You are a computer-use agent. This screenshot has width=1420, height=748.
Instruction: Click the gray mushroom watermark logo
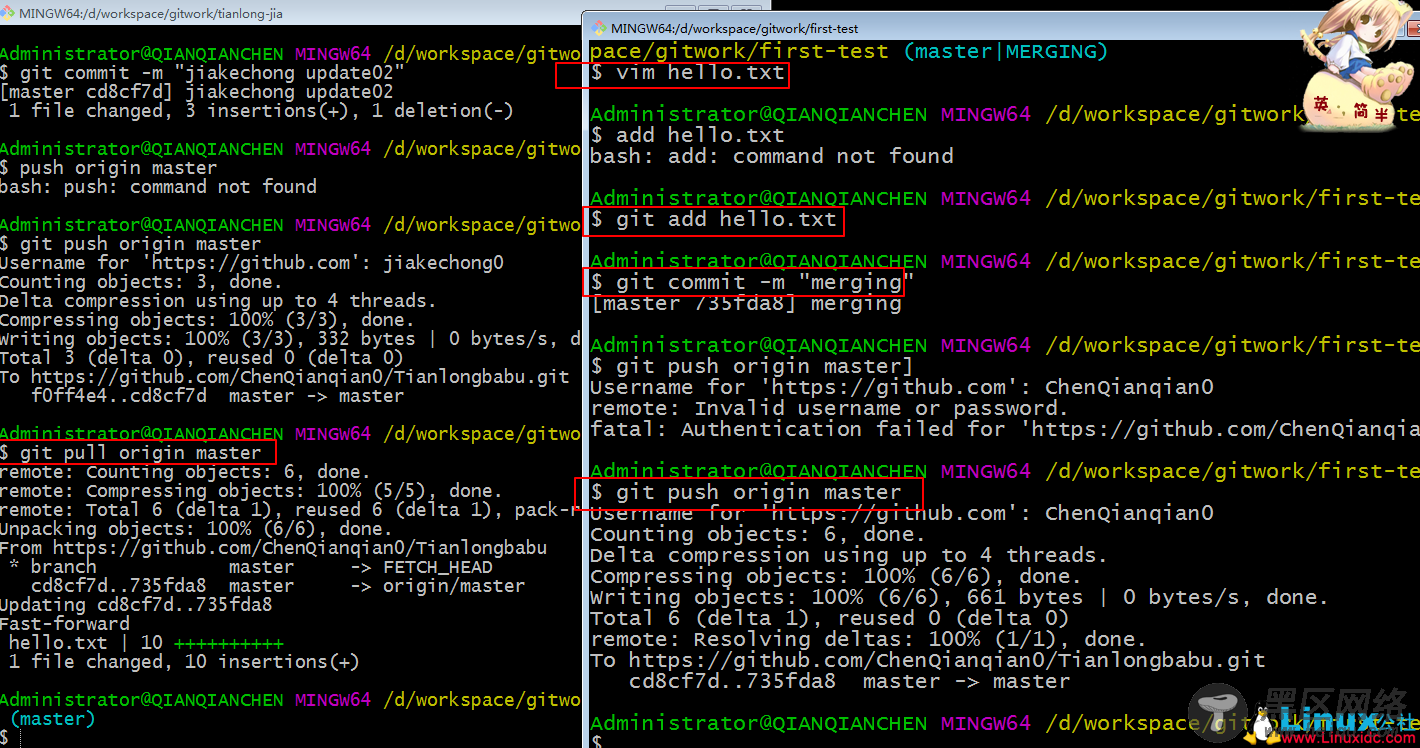(x=1218, y=712)
